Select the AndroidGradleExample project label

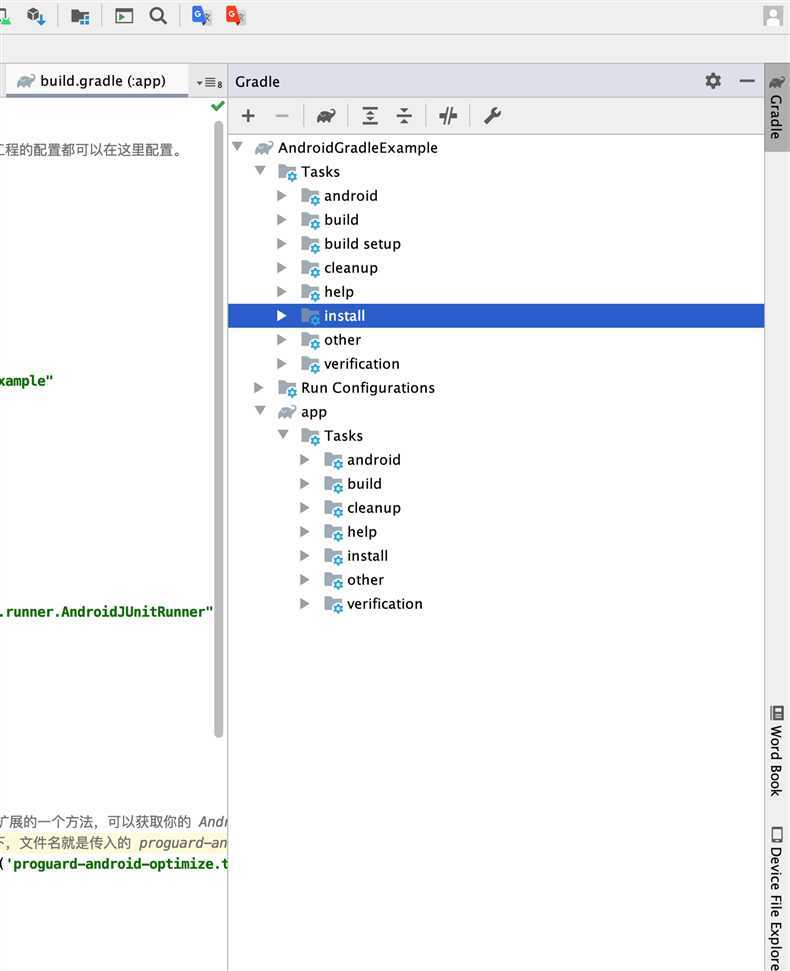358,148
